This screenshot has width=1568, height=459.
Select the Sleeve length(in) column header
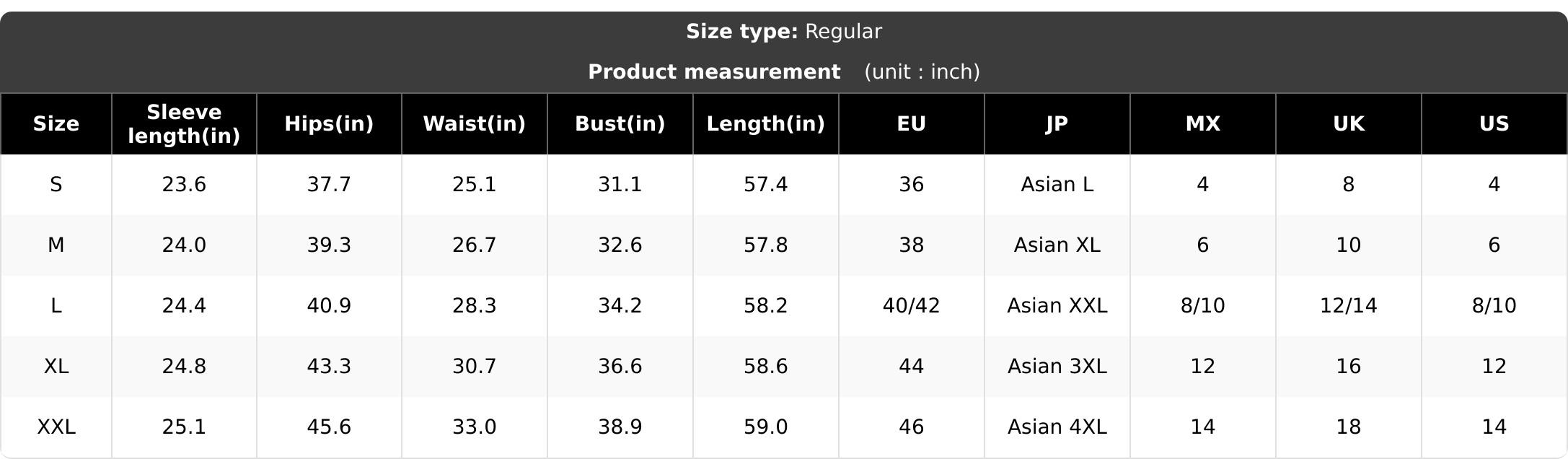[184, 124]
